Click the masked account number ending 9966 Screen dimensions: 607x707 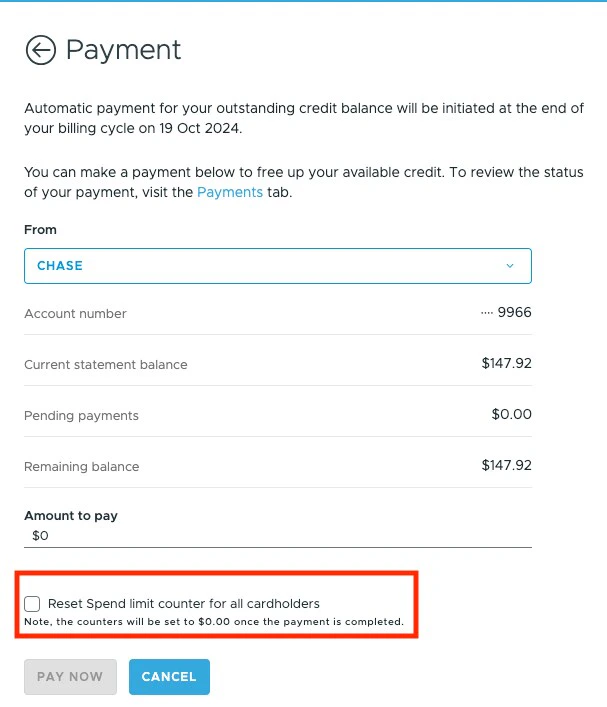(507, 313)
